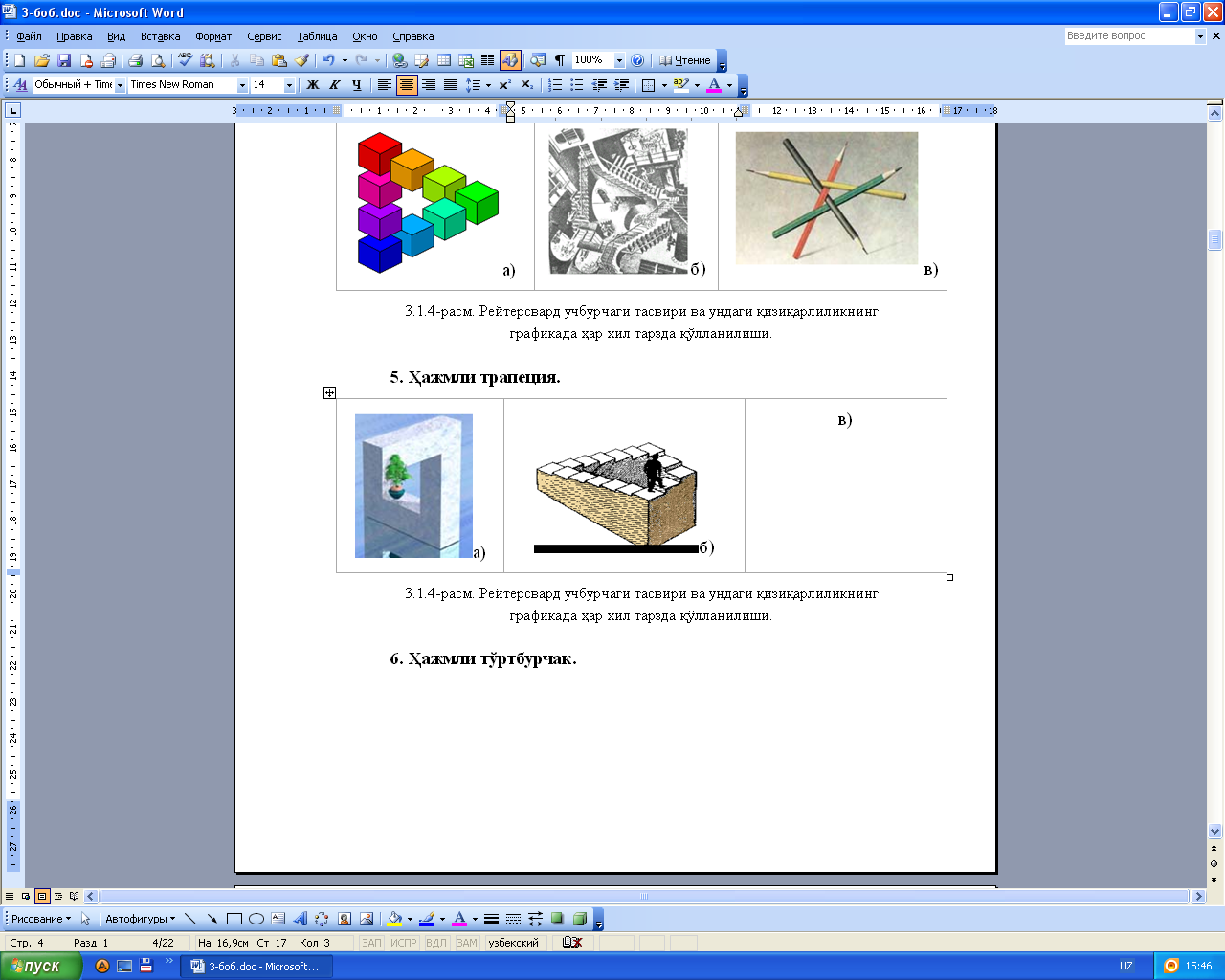Expand the line spacing dropdown arrow

coord(488,85)
